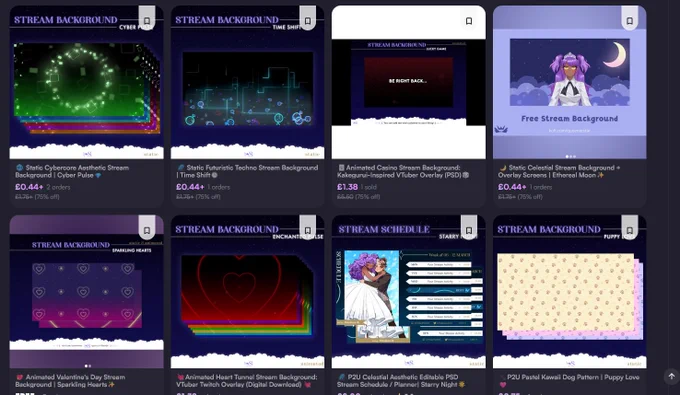The height and width of the screenshot is (395, 680).
Task: Bookmark the Starry Night stream schedule
Action: click(x=469, y=228)
